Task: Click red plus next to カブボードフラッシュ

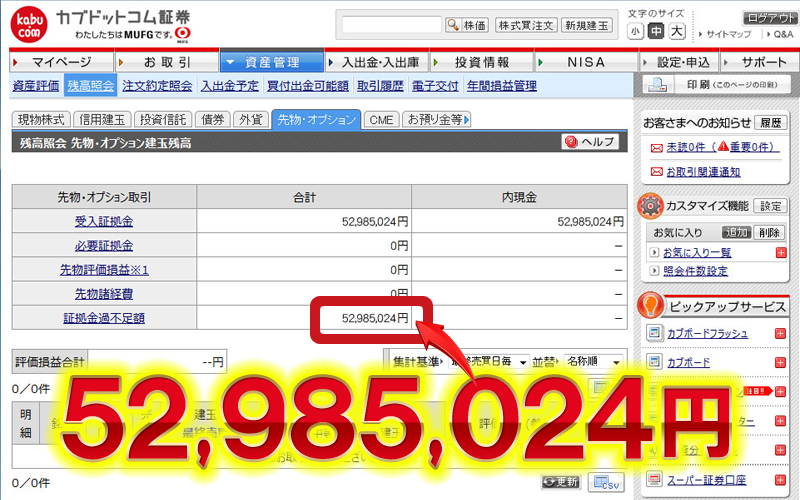Action: pyautogui.click(x=781, y=333)
